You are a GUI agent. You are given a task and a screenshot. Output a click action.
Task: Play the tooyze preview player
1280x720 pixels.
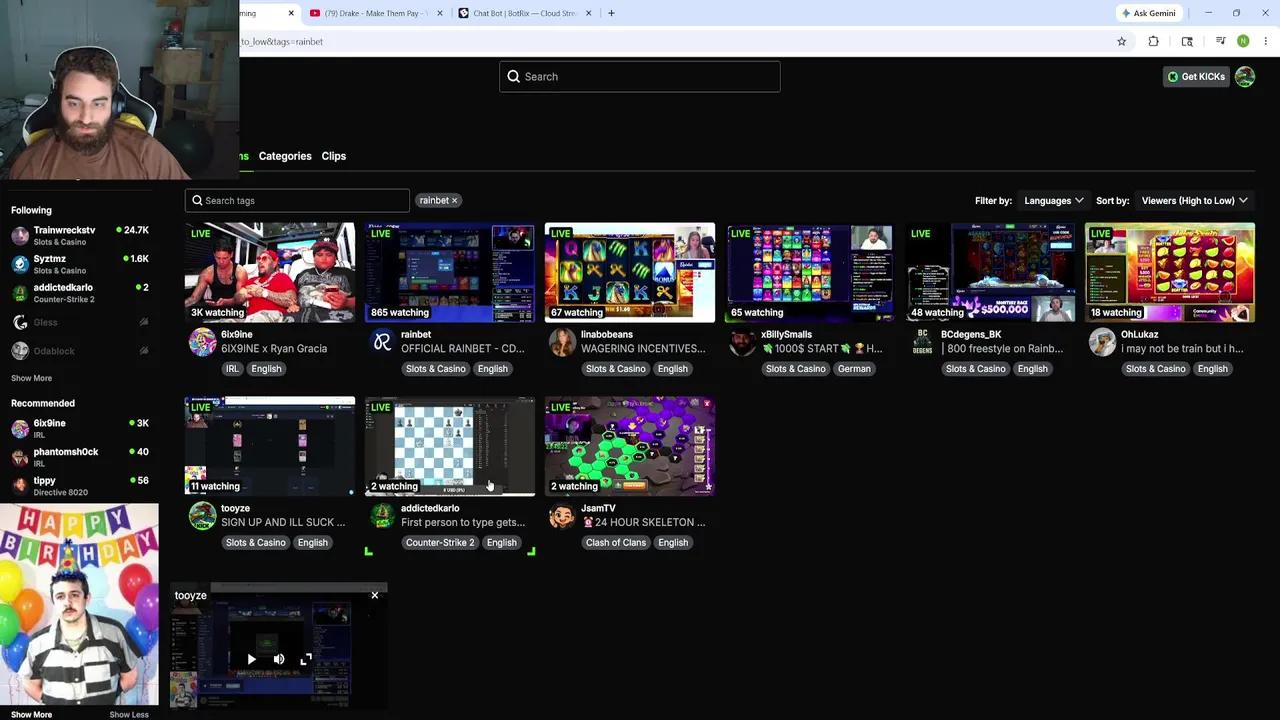pyautogui.click(x=251, y=659)
